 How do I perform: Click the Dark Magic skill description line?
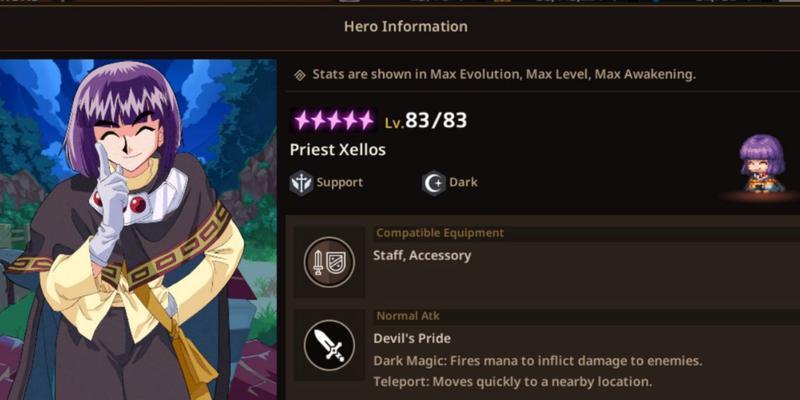(x=538, y=361)
